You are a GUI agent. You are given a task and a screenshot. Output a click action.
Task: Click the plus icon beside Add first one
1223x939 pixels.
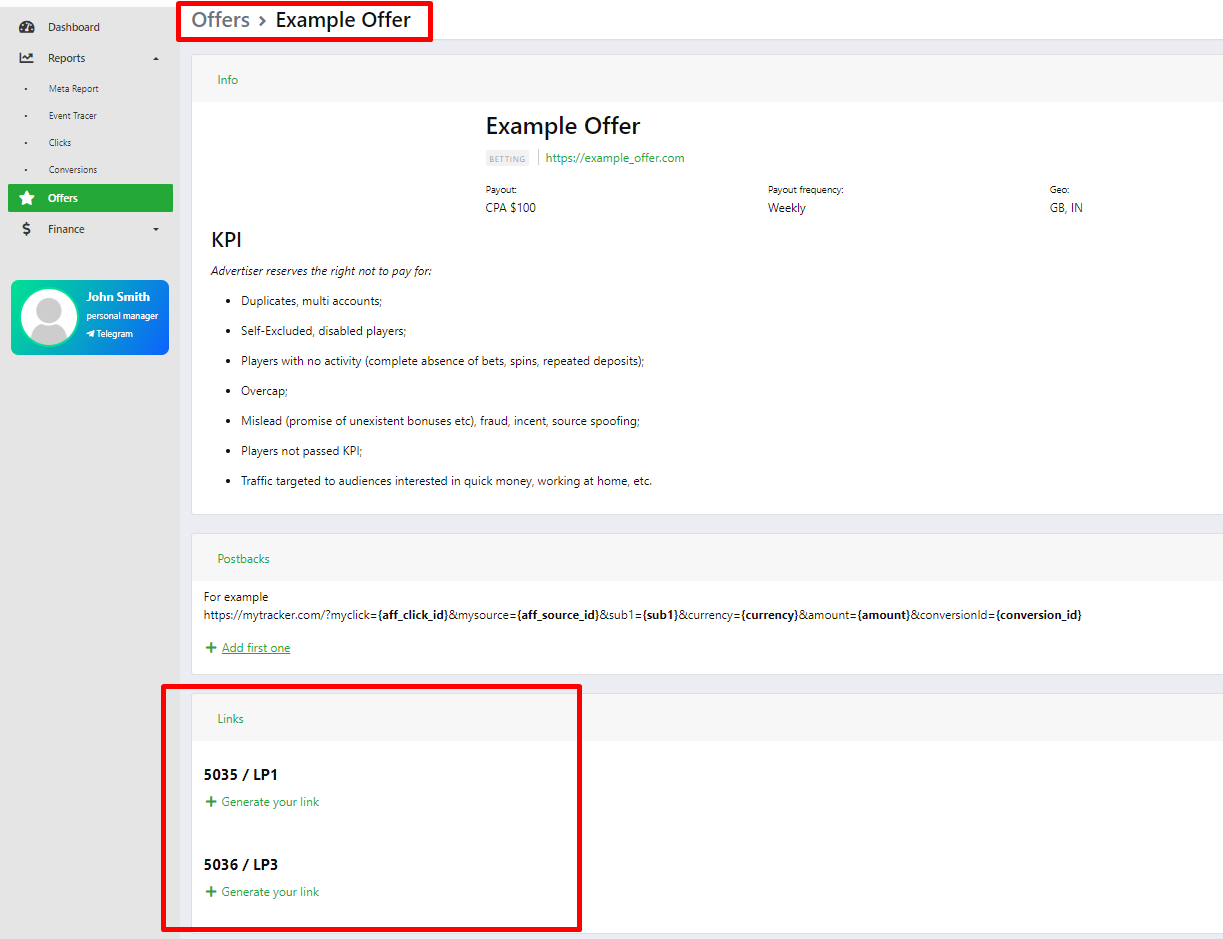coord(210,648)
